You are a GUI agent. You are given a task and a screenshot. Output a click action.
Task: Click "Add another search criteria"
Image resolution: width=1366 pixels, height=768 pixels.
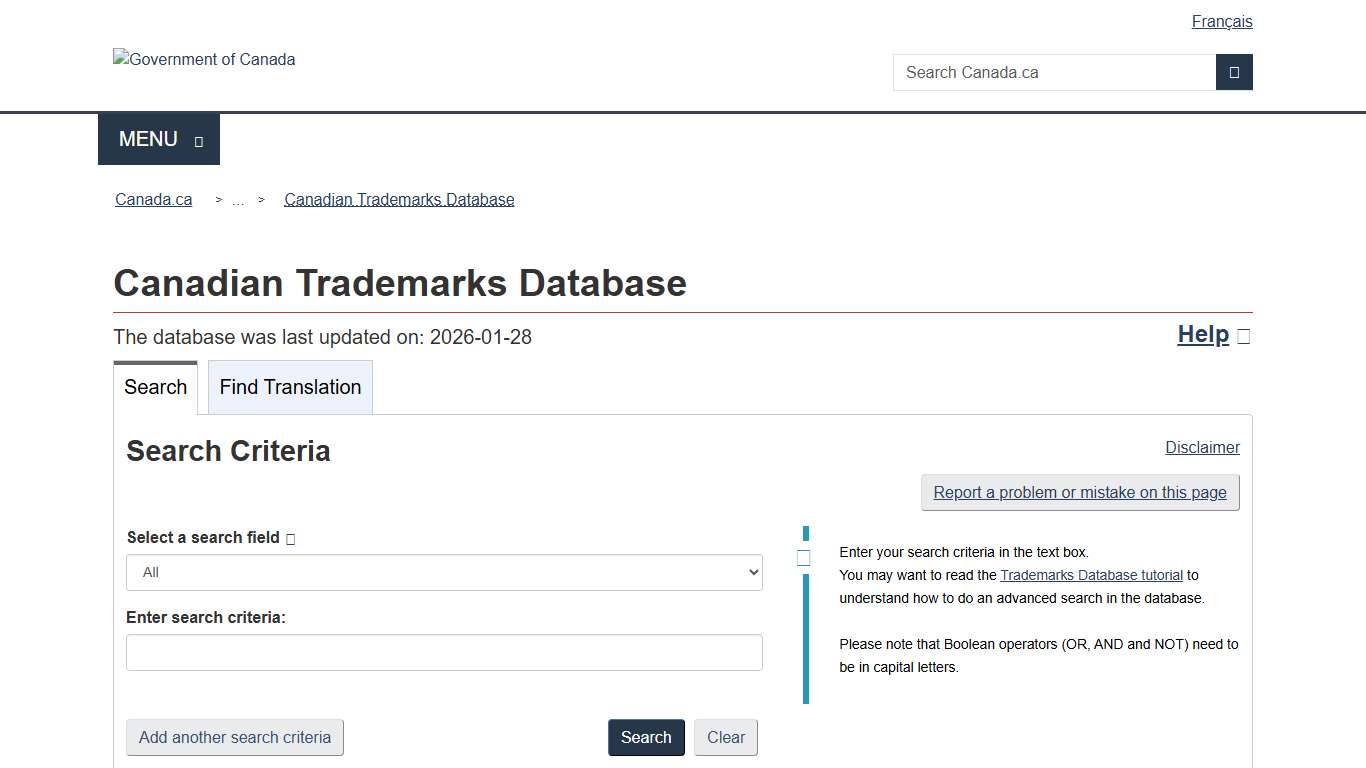[234, 737]
